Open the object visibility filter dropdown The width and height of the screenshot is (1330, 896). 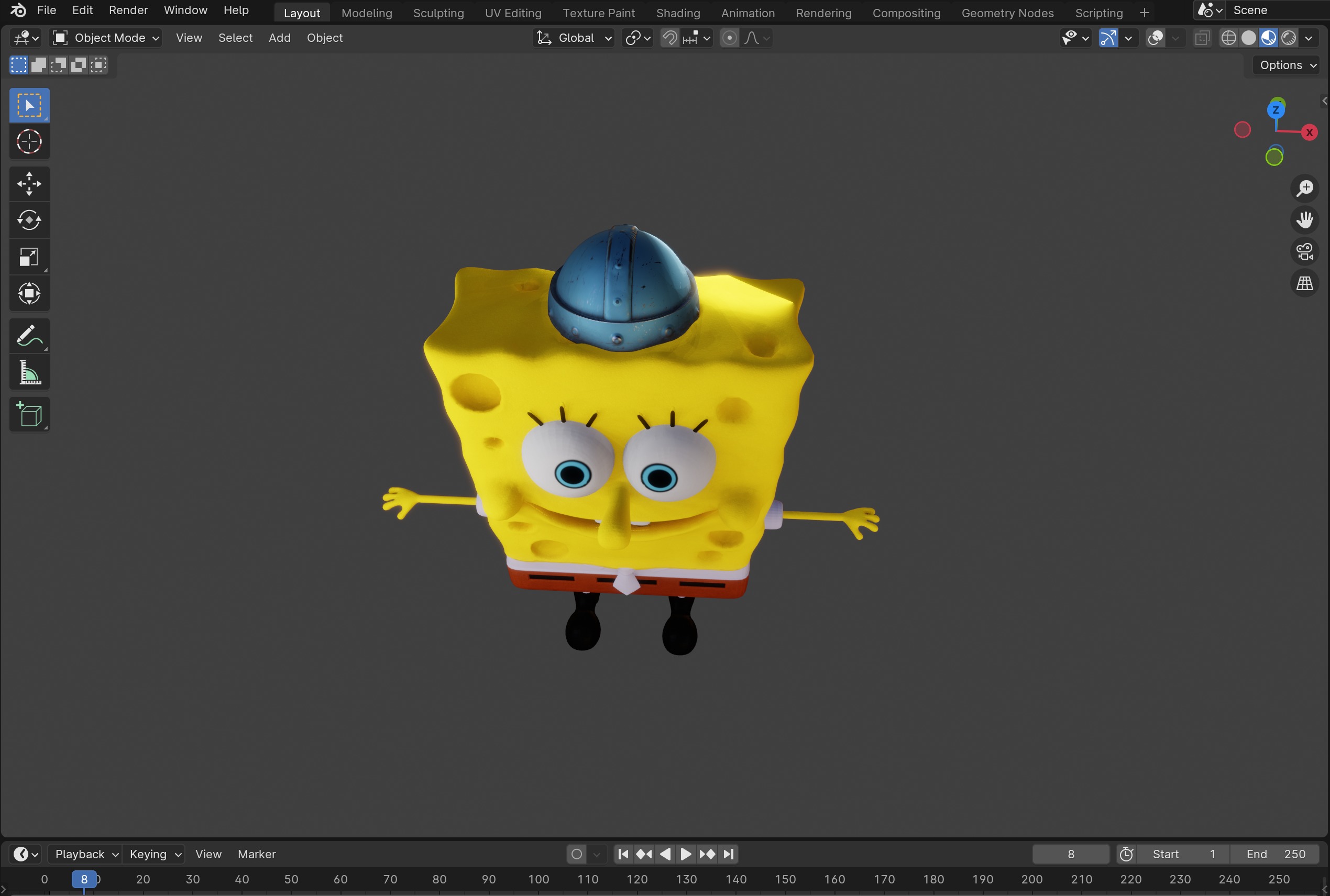1075,38
